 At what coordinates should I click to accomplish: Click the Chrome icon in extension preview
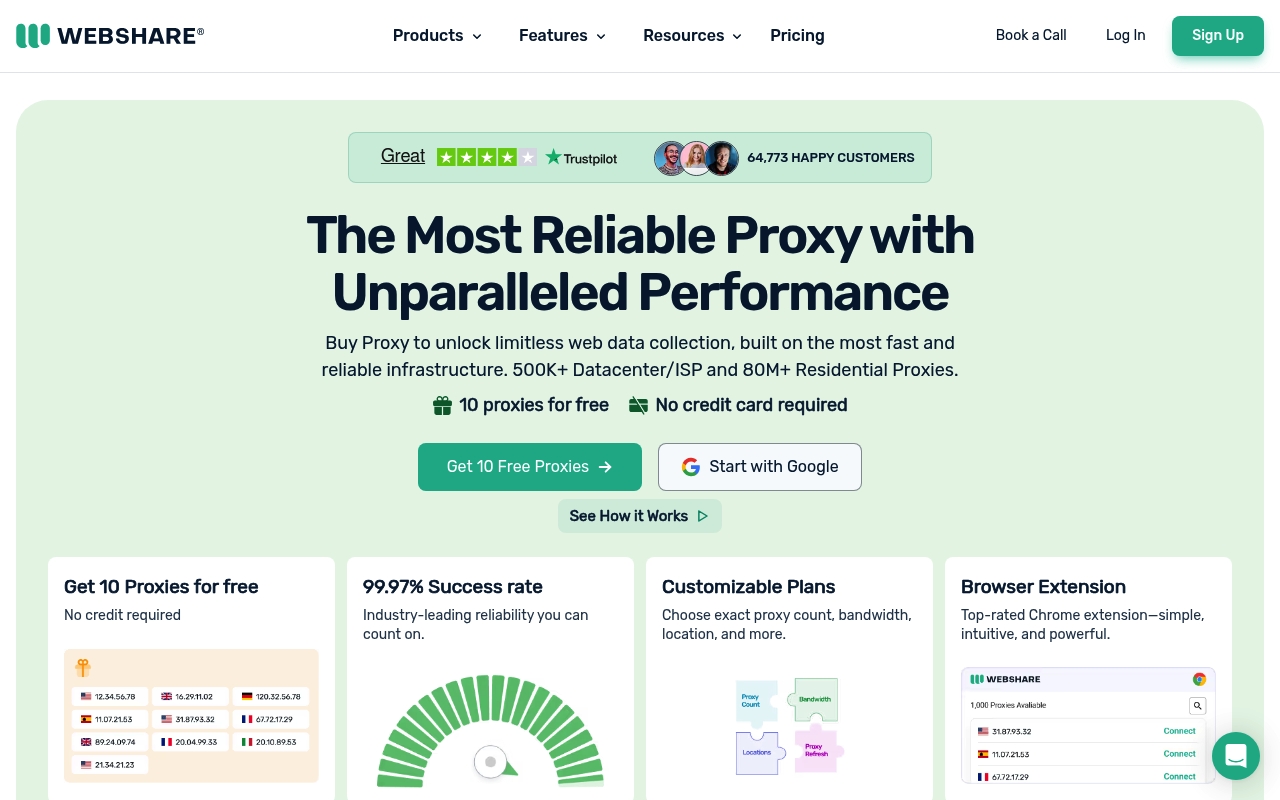click(x=1199, y=679)
